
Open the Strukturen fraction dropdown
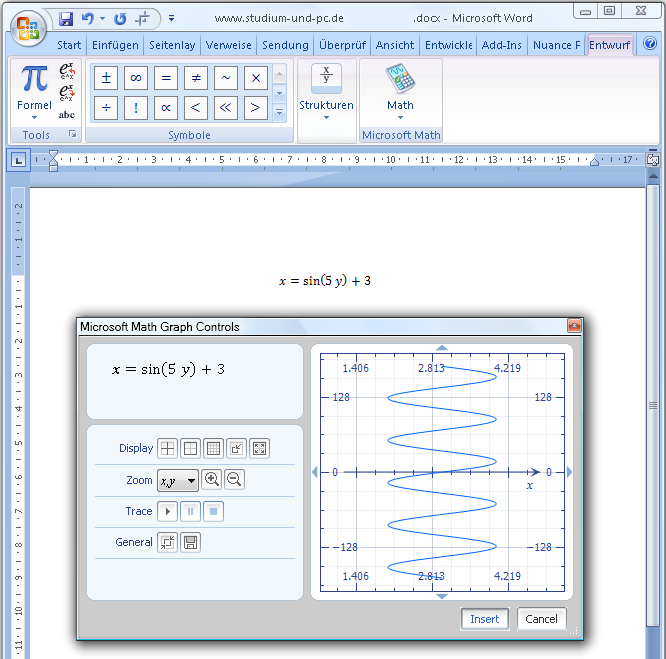(x=326, y=92)
